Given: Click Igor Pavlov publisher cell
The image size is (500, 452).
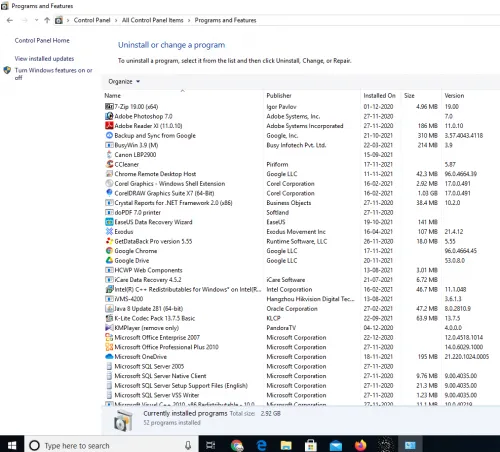Looking at the screenshot, I should (281, 107).
